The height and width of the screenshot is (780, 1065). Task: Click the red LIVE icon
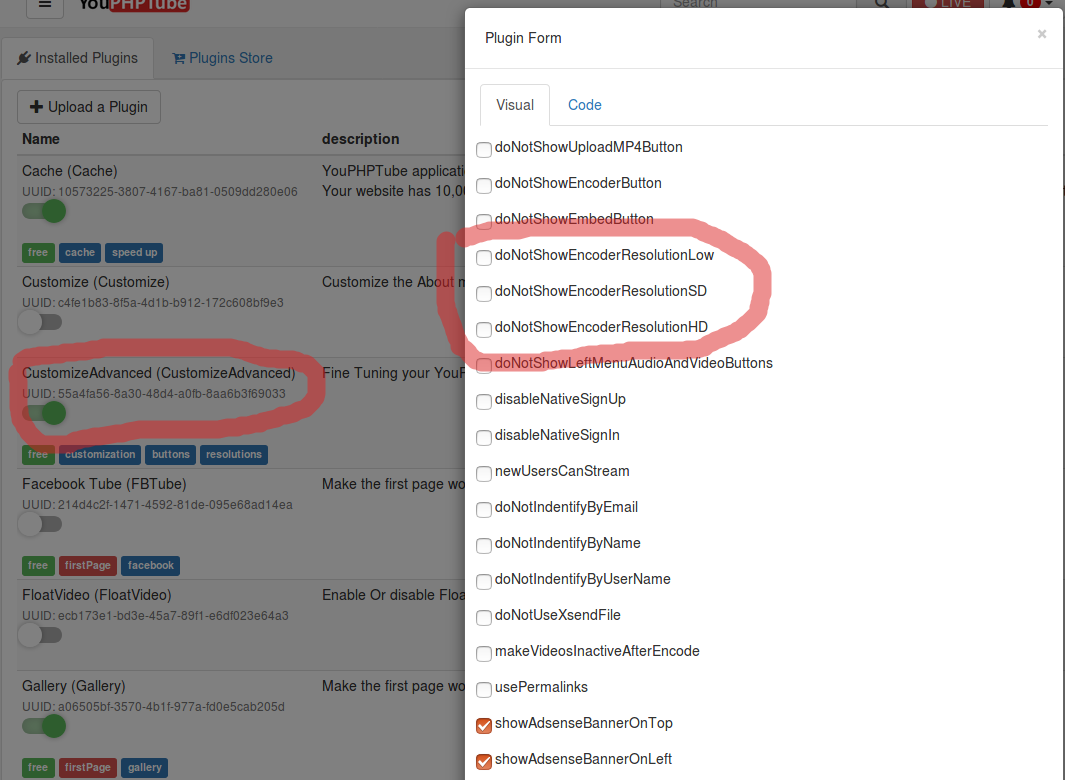[x=946, y=5]
